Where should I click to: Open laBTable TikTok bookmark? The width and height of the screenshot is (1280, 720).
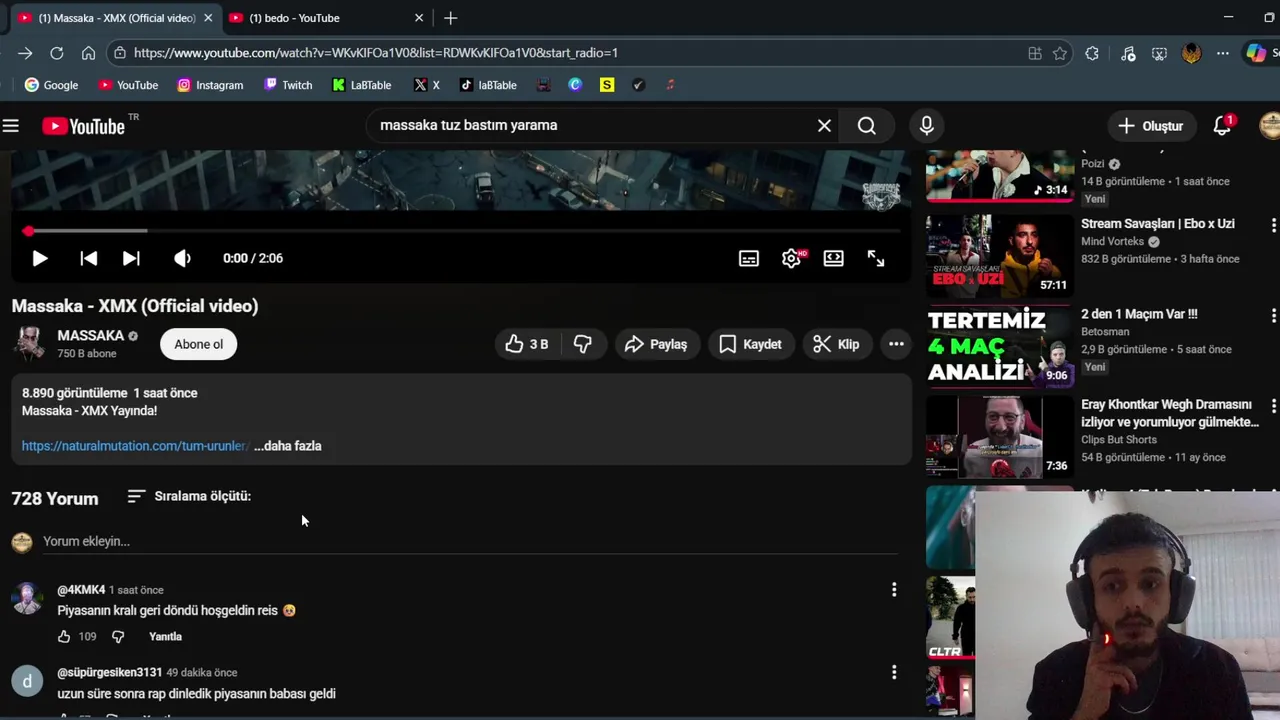[488, 85]
